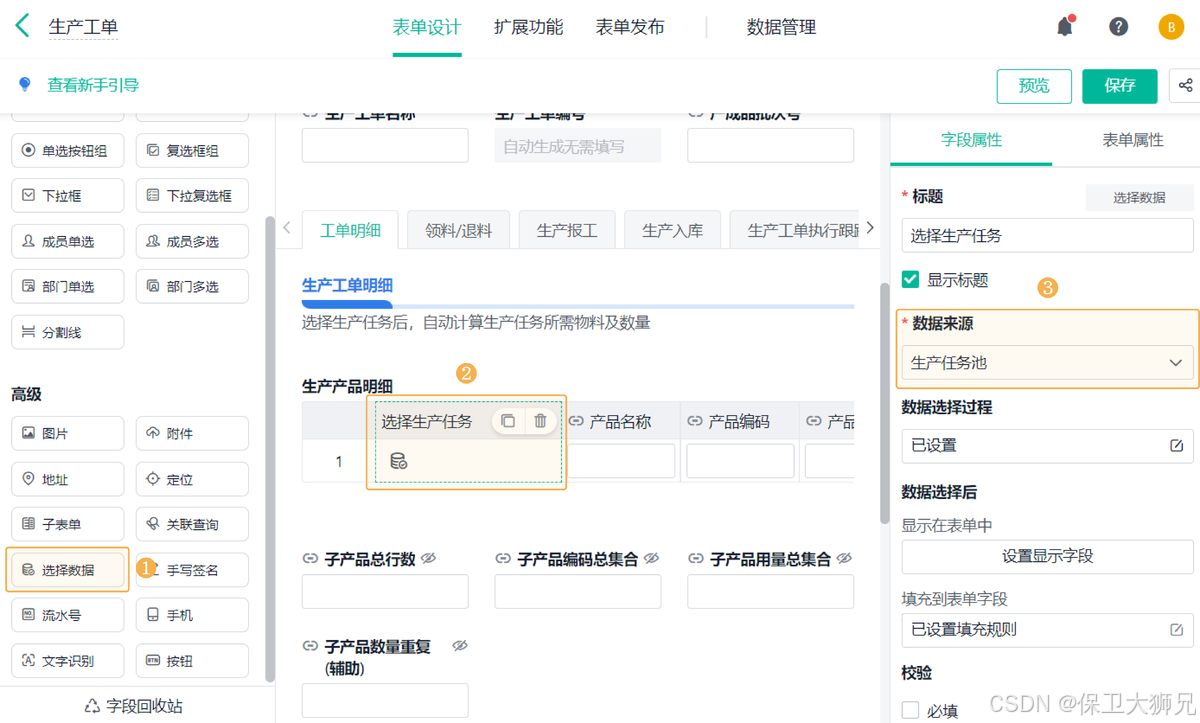Screen dimensions: 1200x723
Task: Switch to 表单设计 top tab
Action: 427,27
